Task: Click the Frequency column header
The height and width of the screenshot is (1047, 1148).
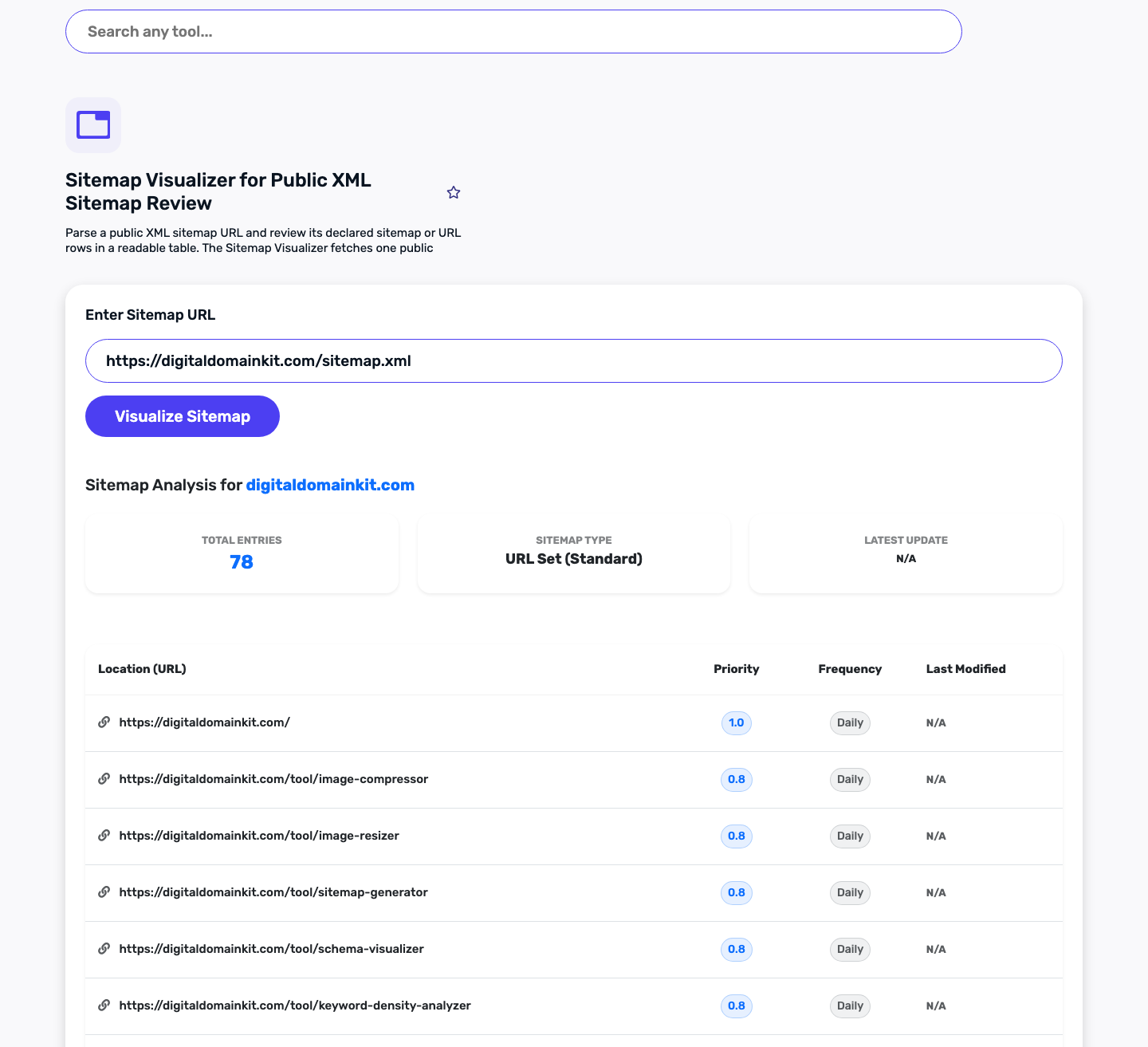Action: tap(850, 669)
